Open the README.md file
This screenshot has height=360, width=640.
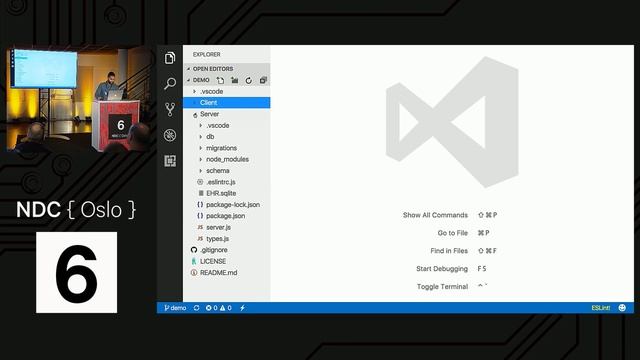tap(227, 273)
